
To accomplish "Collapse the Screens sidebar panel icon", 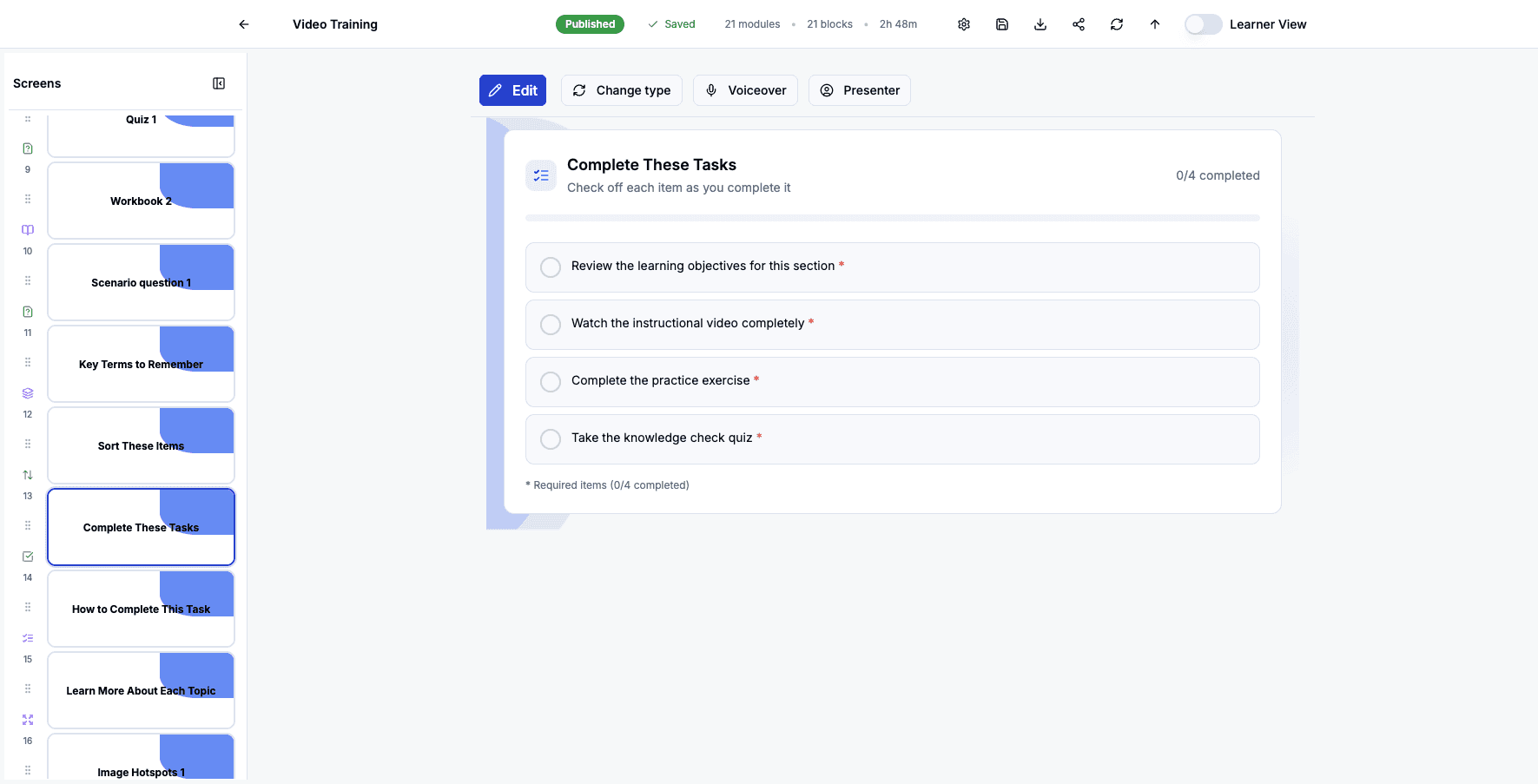I will pos(219,83).
